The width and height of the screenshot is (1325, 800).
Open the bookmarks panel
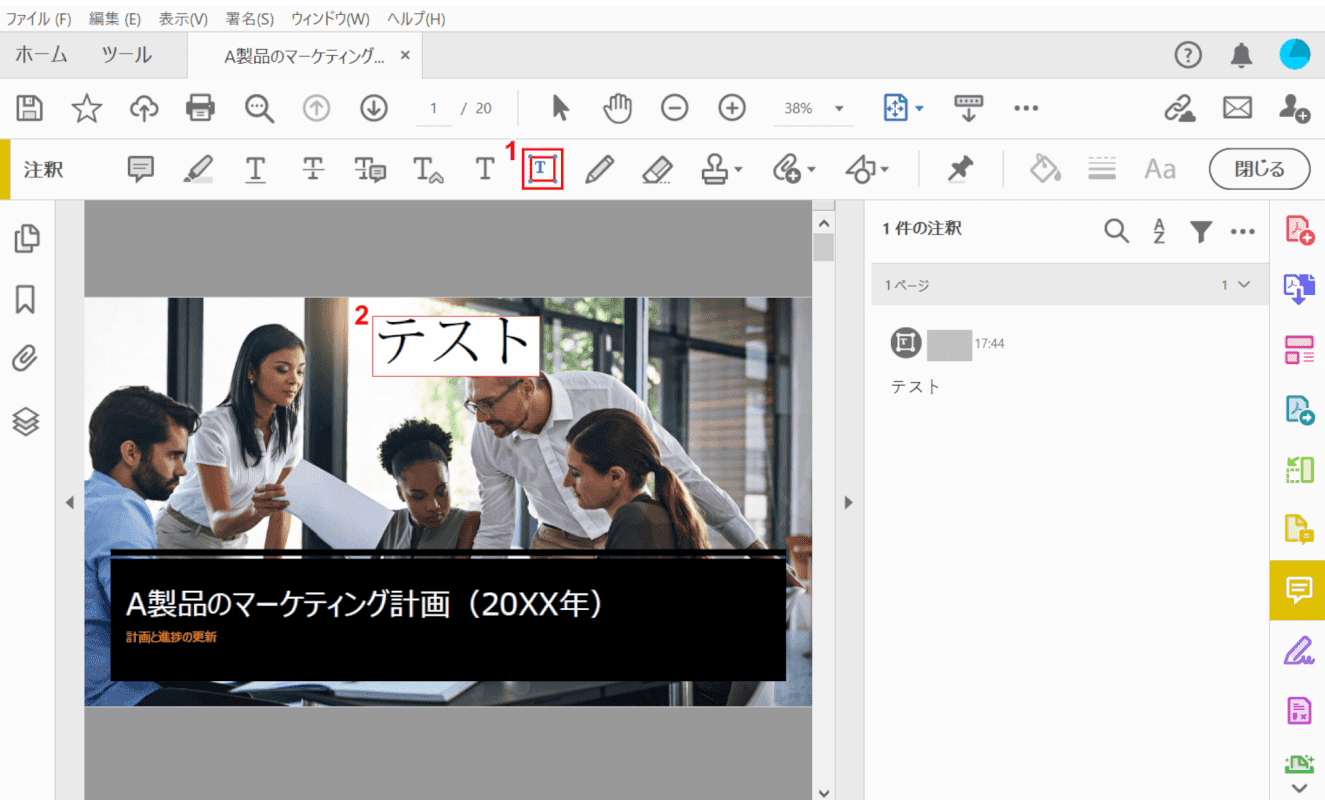click(26, 299)
